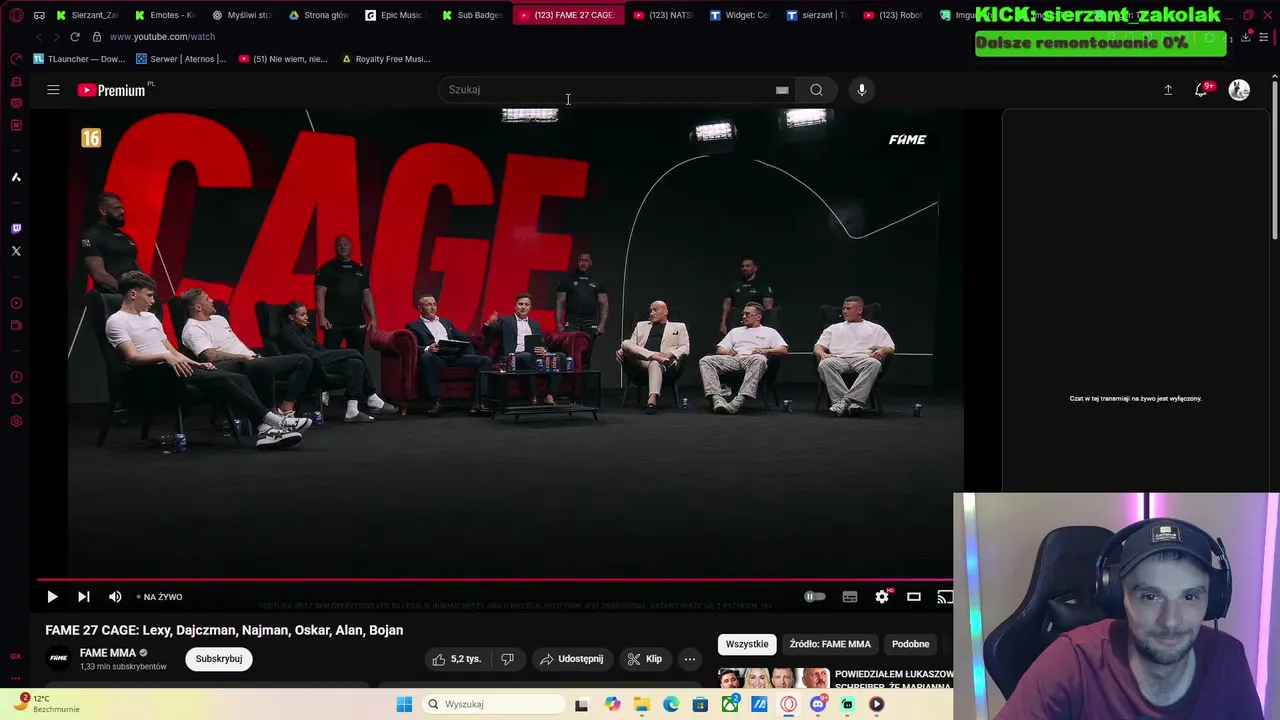Dislike the video with thumbs-down
Image resolution: width=1280 pixels, height=720 pixels.
pos(507,659)
